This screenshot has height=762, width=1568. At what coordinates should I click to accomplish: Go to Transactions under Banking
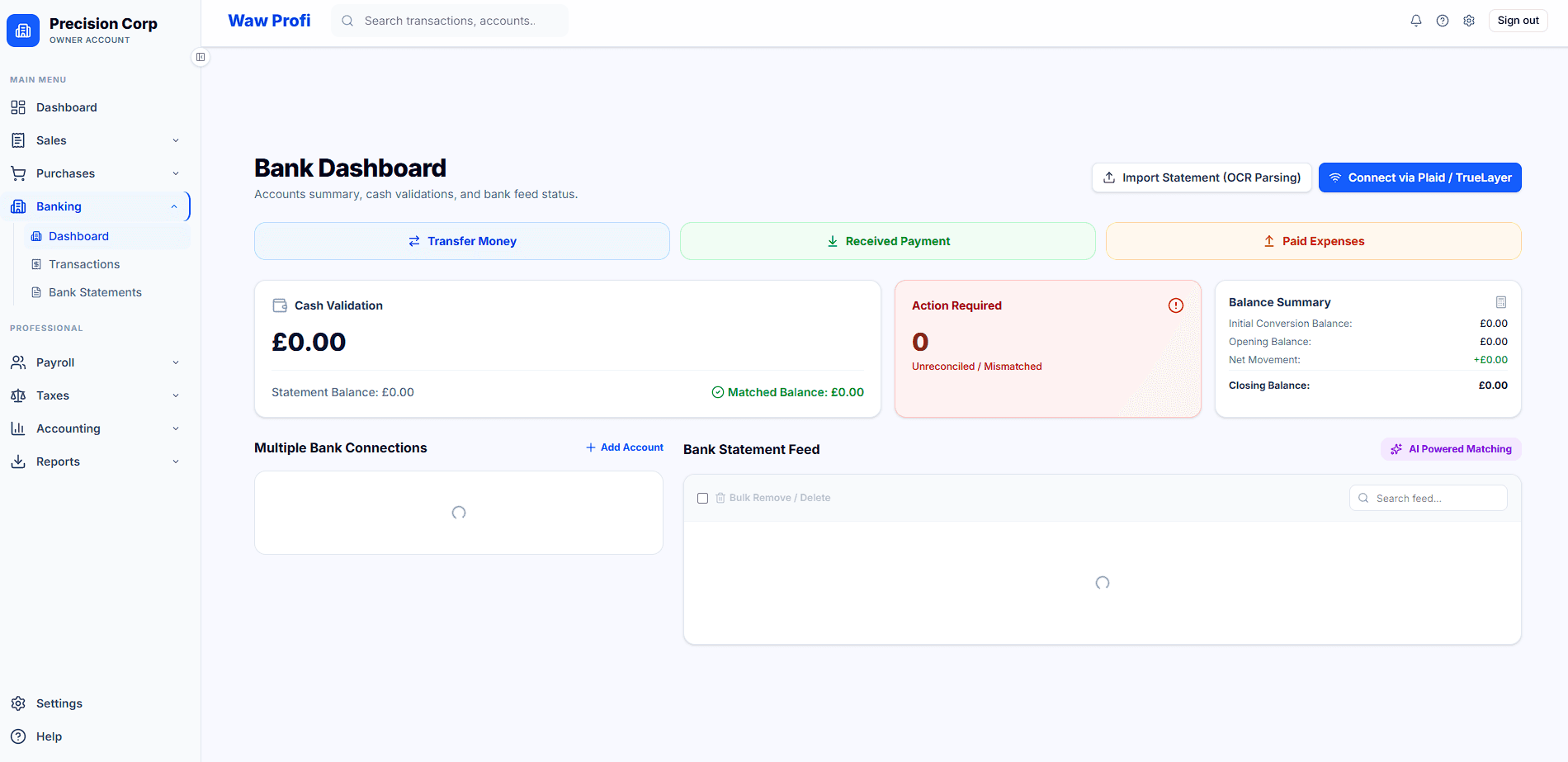(107, 264)
